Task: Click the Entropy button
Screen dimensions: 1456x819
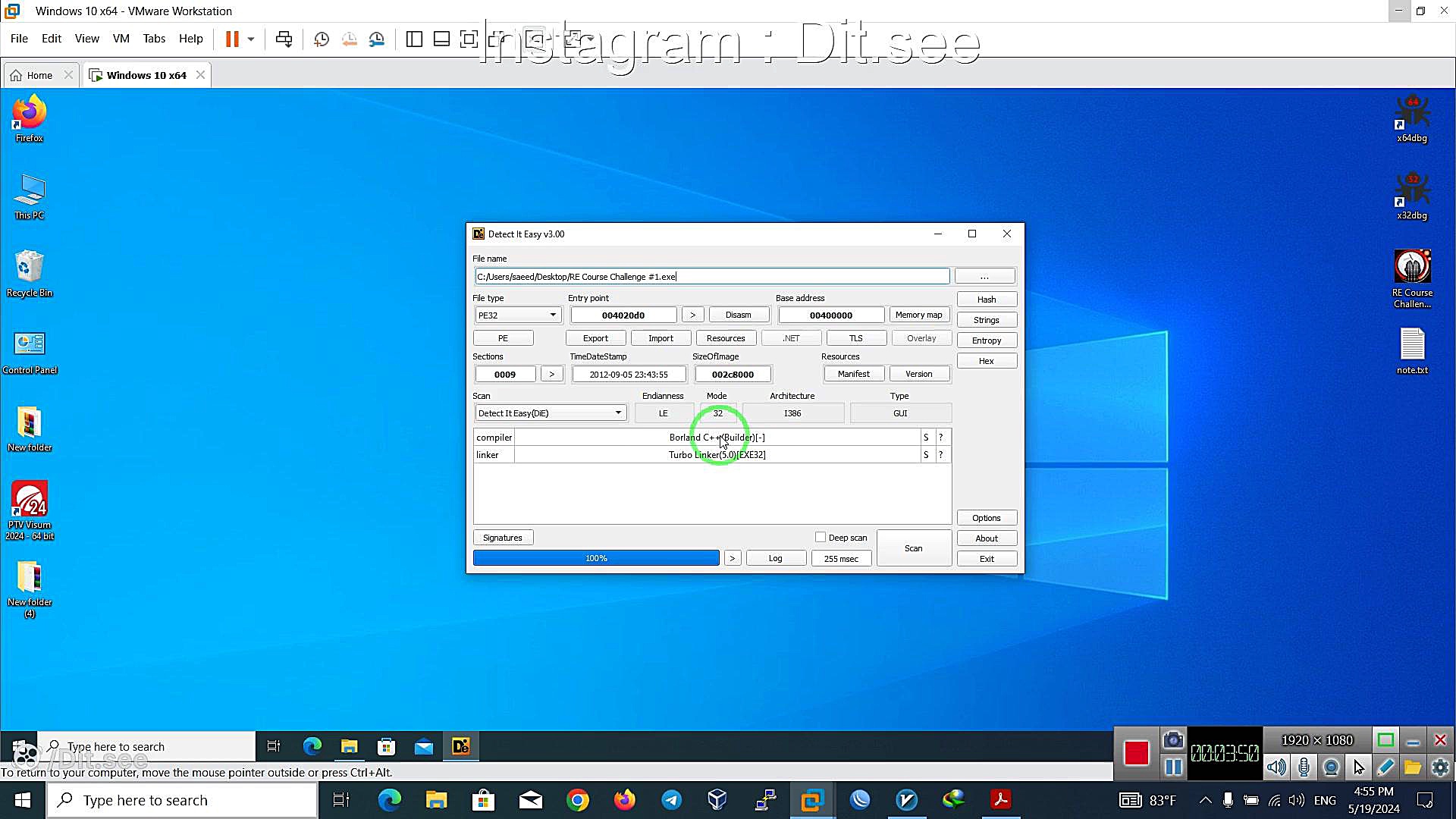Action: (986, 340)
